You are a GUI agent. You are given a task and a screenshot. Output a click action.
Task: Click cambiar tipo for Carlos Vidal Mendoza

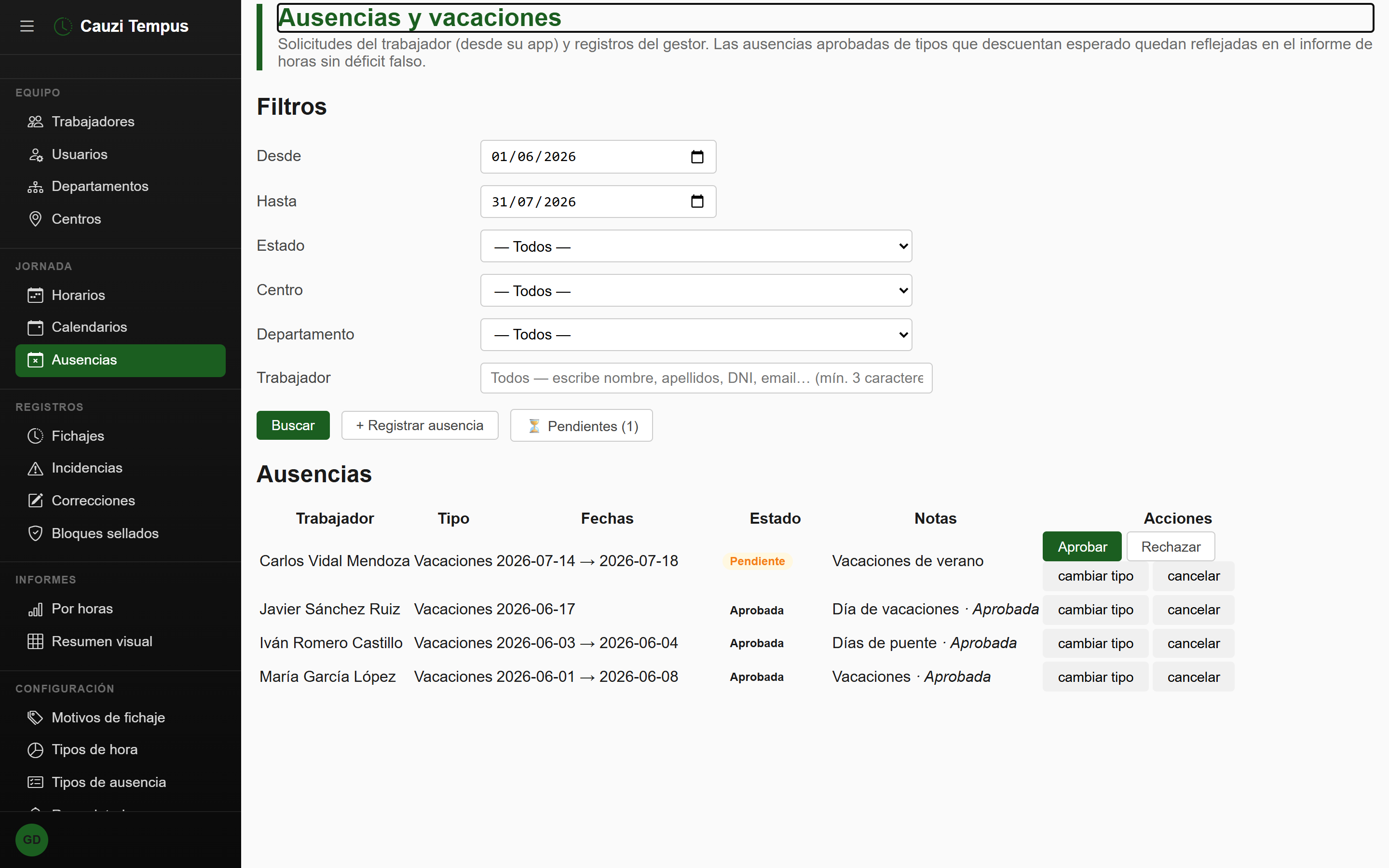click(x=1095, y=576)
